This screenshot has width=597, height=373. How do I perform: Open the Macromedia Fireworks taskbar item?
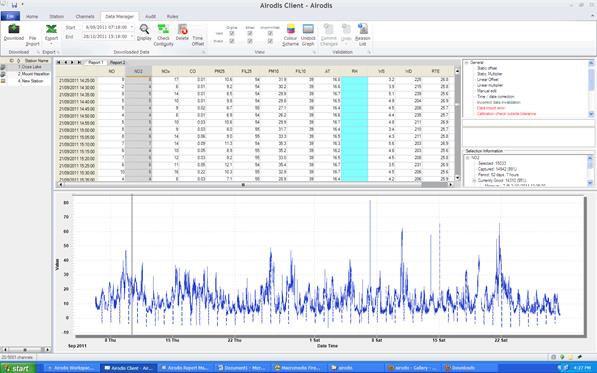click(x=299, y=368)
